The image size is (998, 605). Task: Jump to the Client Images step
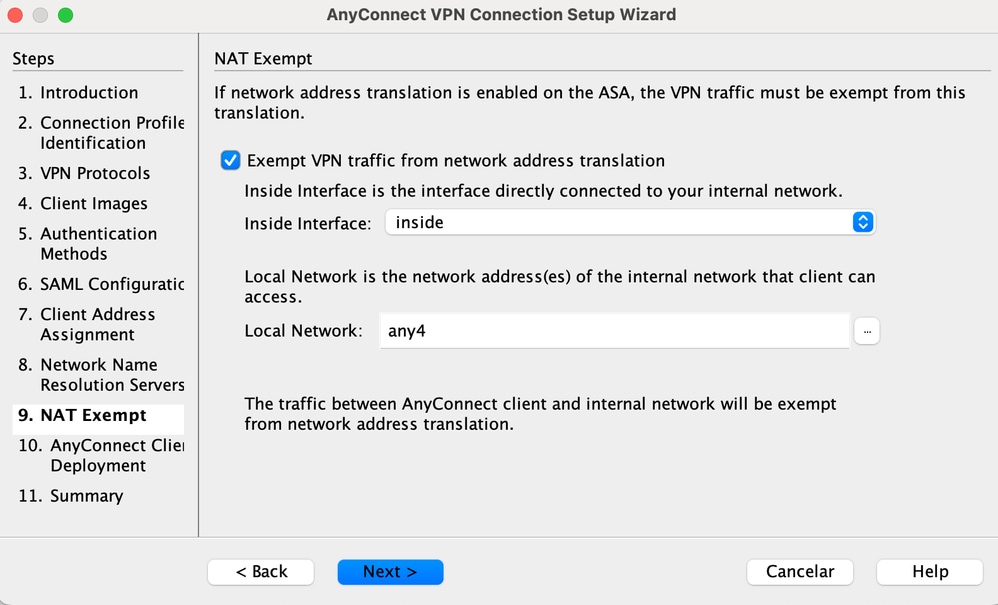tap(94, 204)
